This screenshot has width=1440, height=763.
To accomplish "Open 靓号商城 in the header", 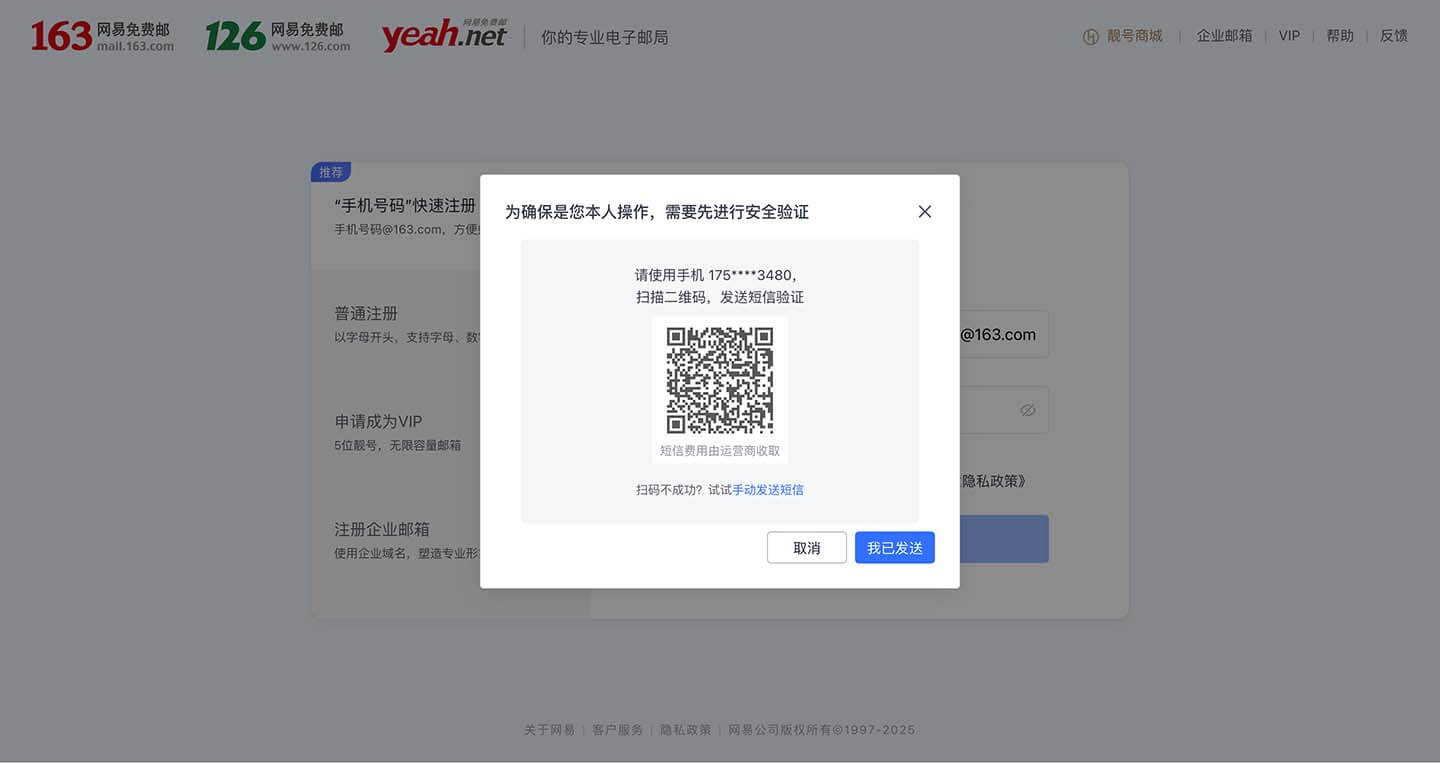I will coord(1135,36).
